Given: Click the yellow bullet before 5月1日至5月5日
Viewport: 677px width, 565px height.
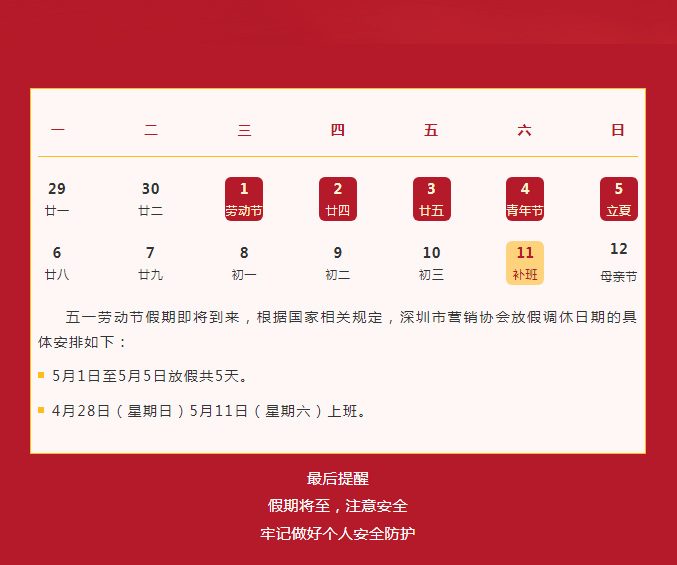Looking at the screenshot, I should click(41, 376).
